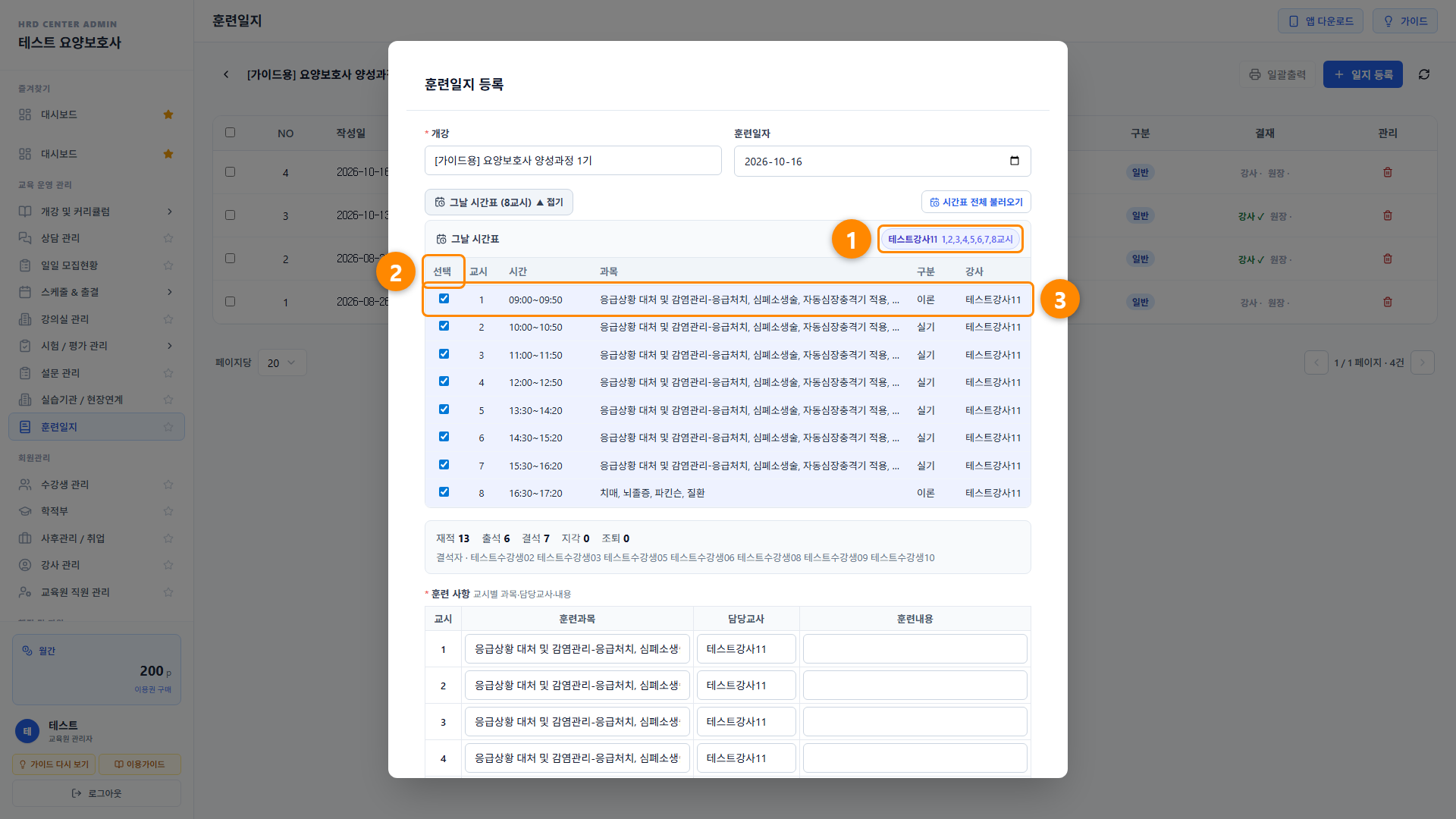Tick the checkbox for list row 4
Screen dimensions: 1456x819
[x=230, y=172]
